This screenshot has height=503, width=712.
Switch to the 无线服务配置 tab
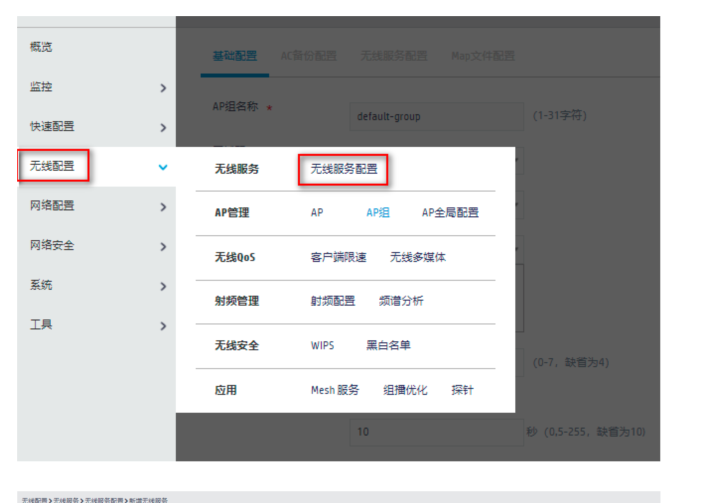394,56
